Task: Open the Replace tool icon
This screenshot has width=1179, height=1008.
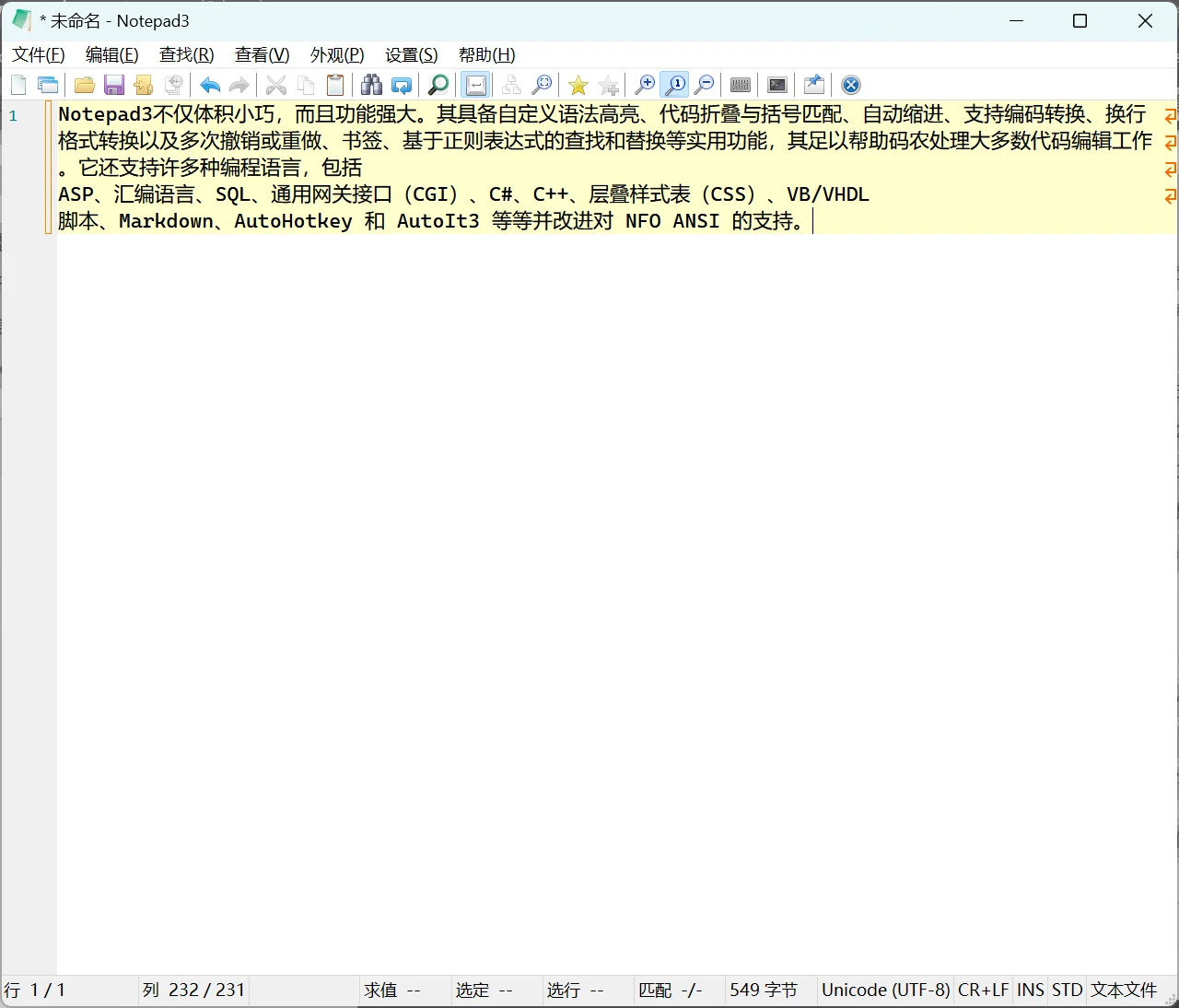Action: (x=402, y=86)
